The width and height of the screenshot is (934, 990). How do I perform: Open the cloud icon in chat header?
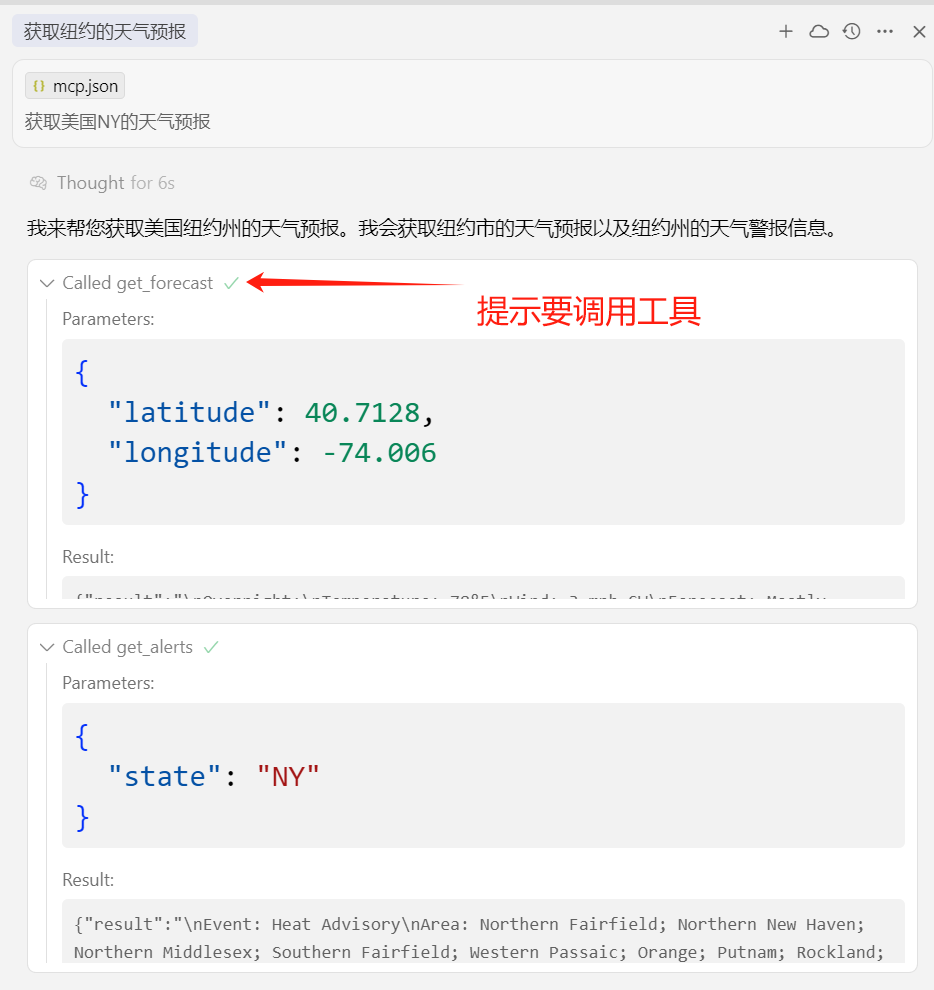click(x=819, y=32)
